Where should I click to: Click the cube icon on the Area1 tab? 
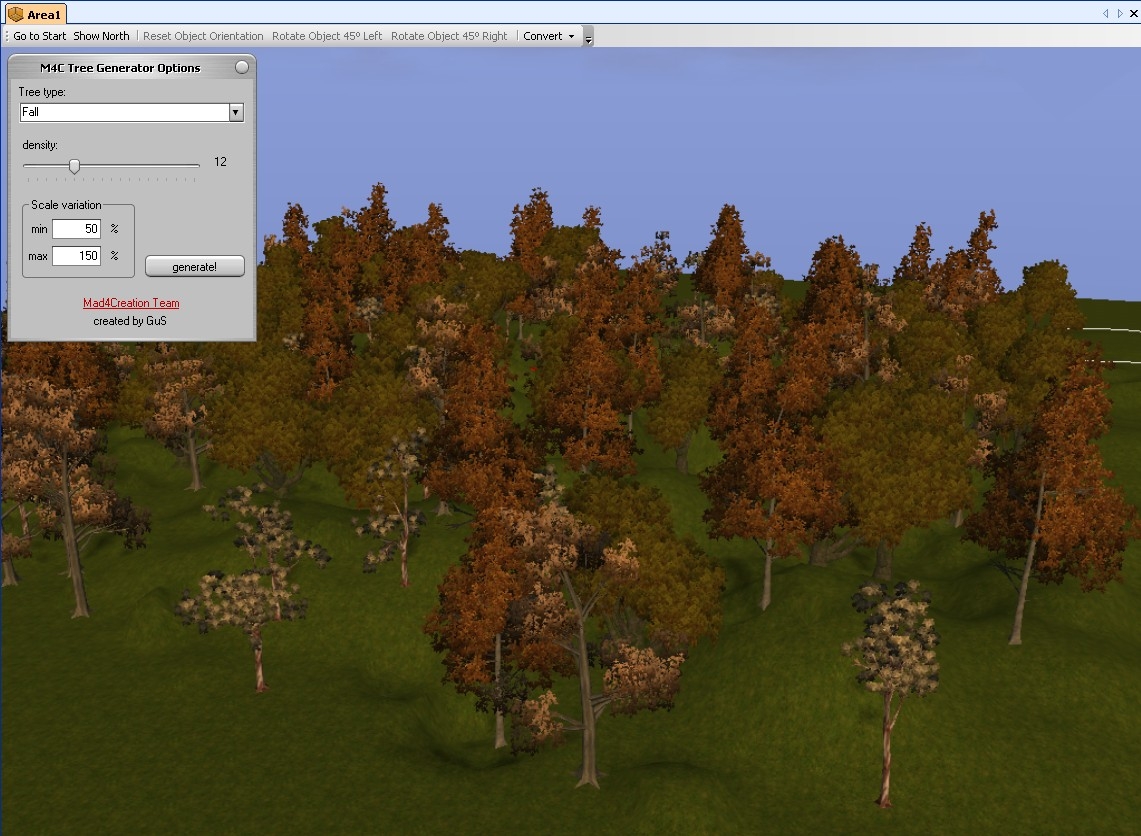click(16, 14)
